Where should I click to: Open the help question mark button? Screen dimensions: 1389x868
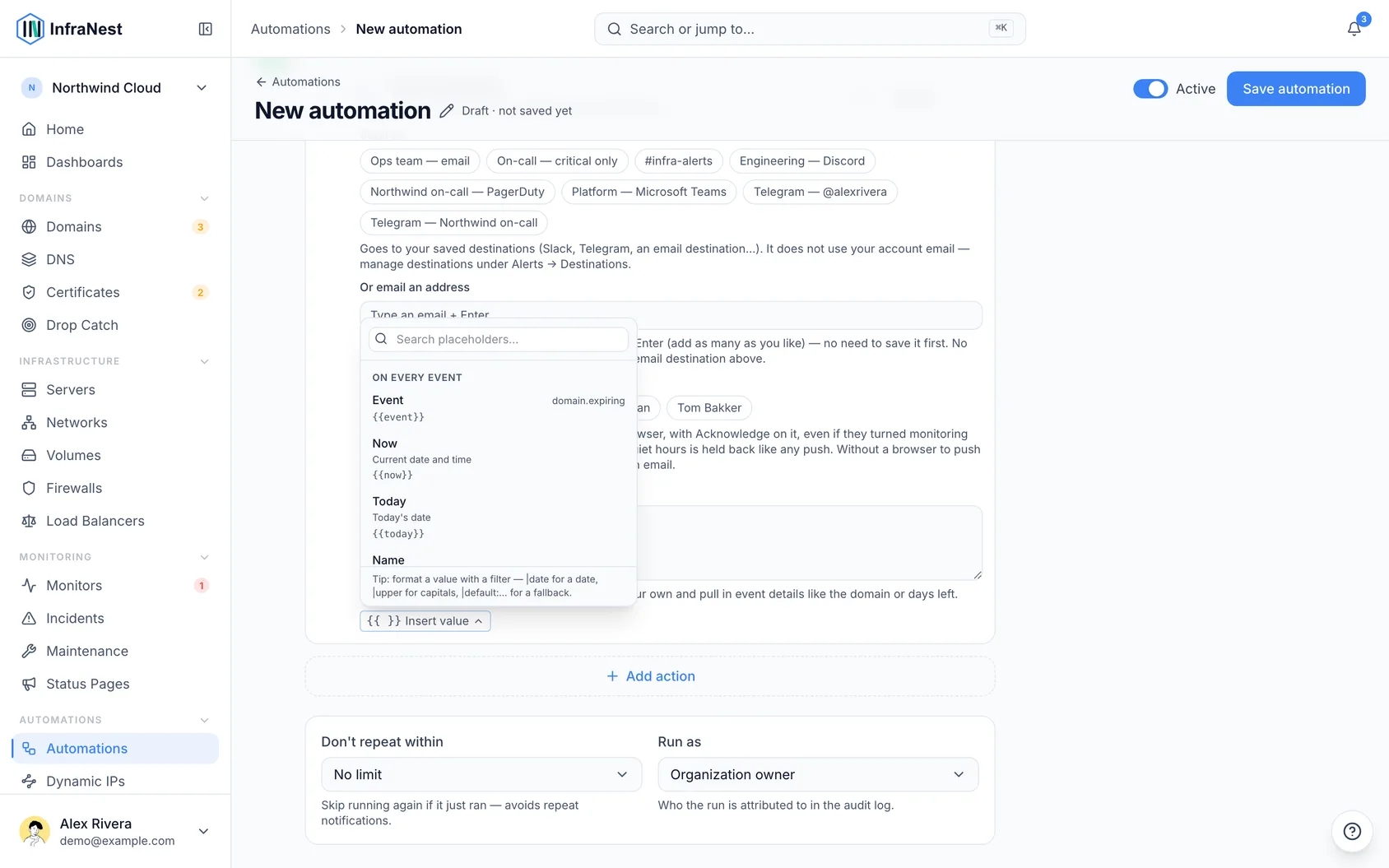[x=1352, y=831]
